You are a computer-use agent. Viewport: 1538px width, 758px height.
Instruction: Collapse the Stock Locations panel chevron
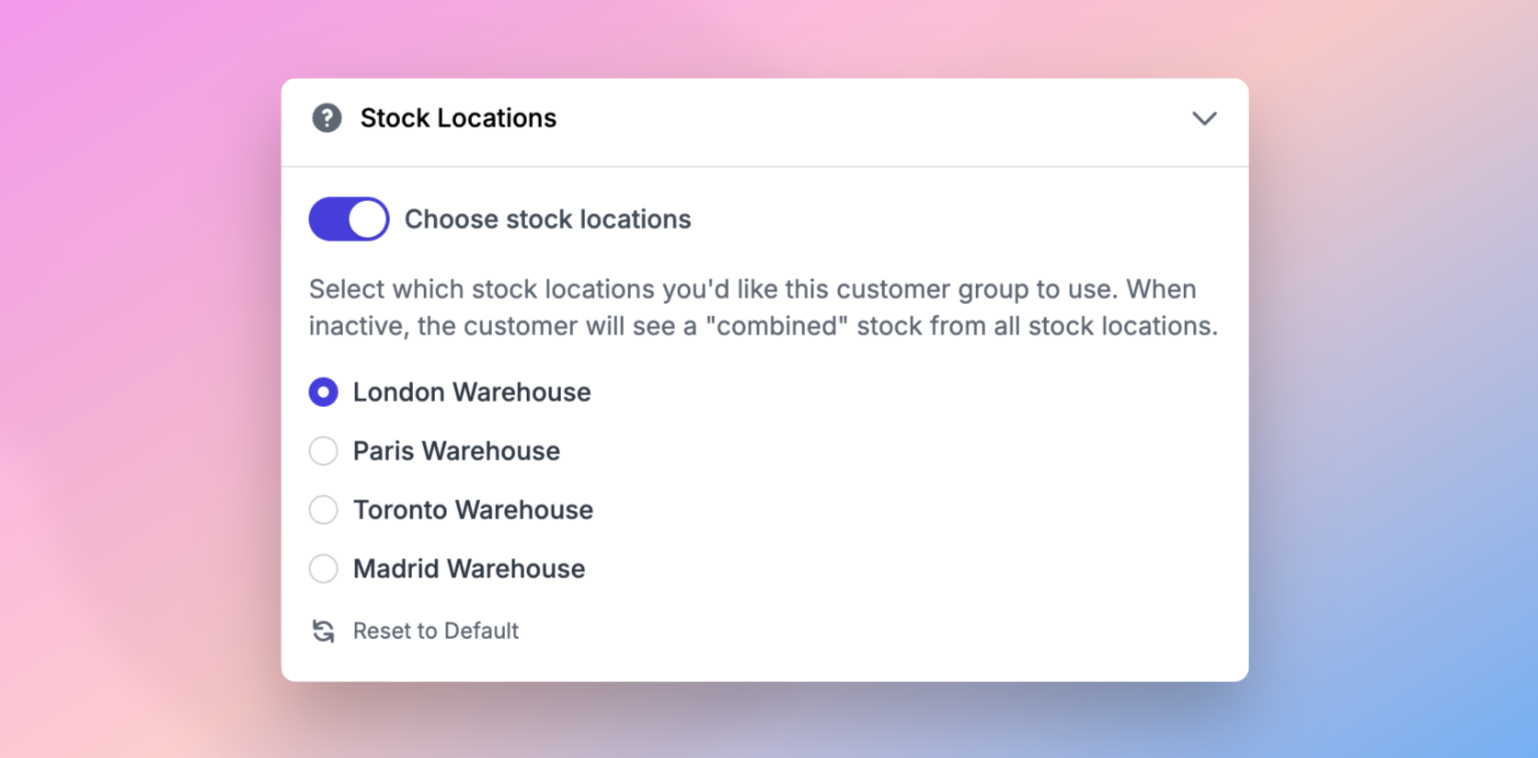1205,118
